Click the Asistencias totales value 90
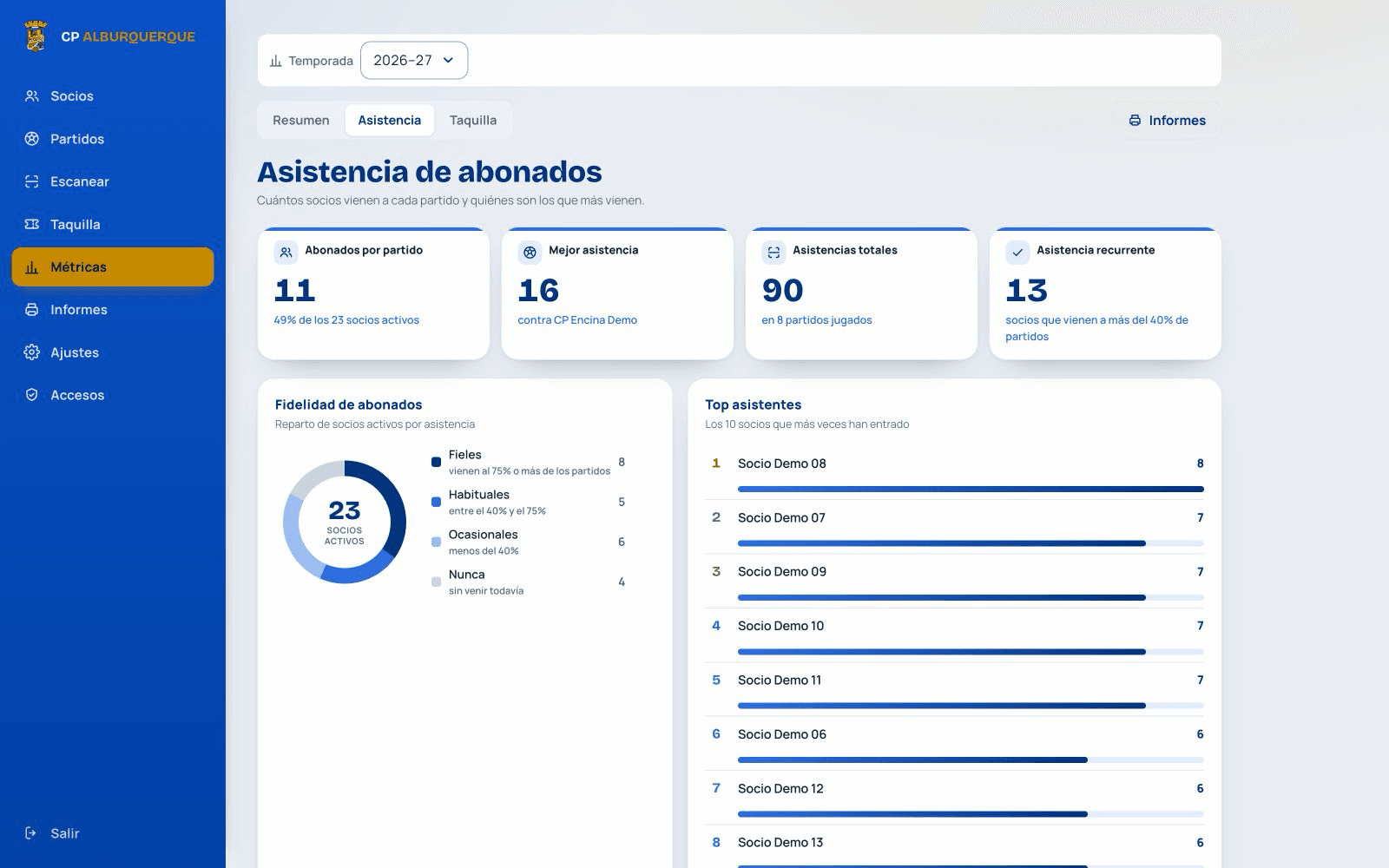 tap(783, 290)
